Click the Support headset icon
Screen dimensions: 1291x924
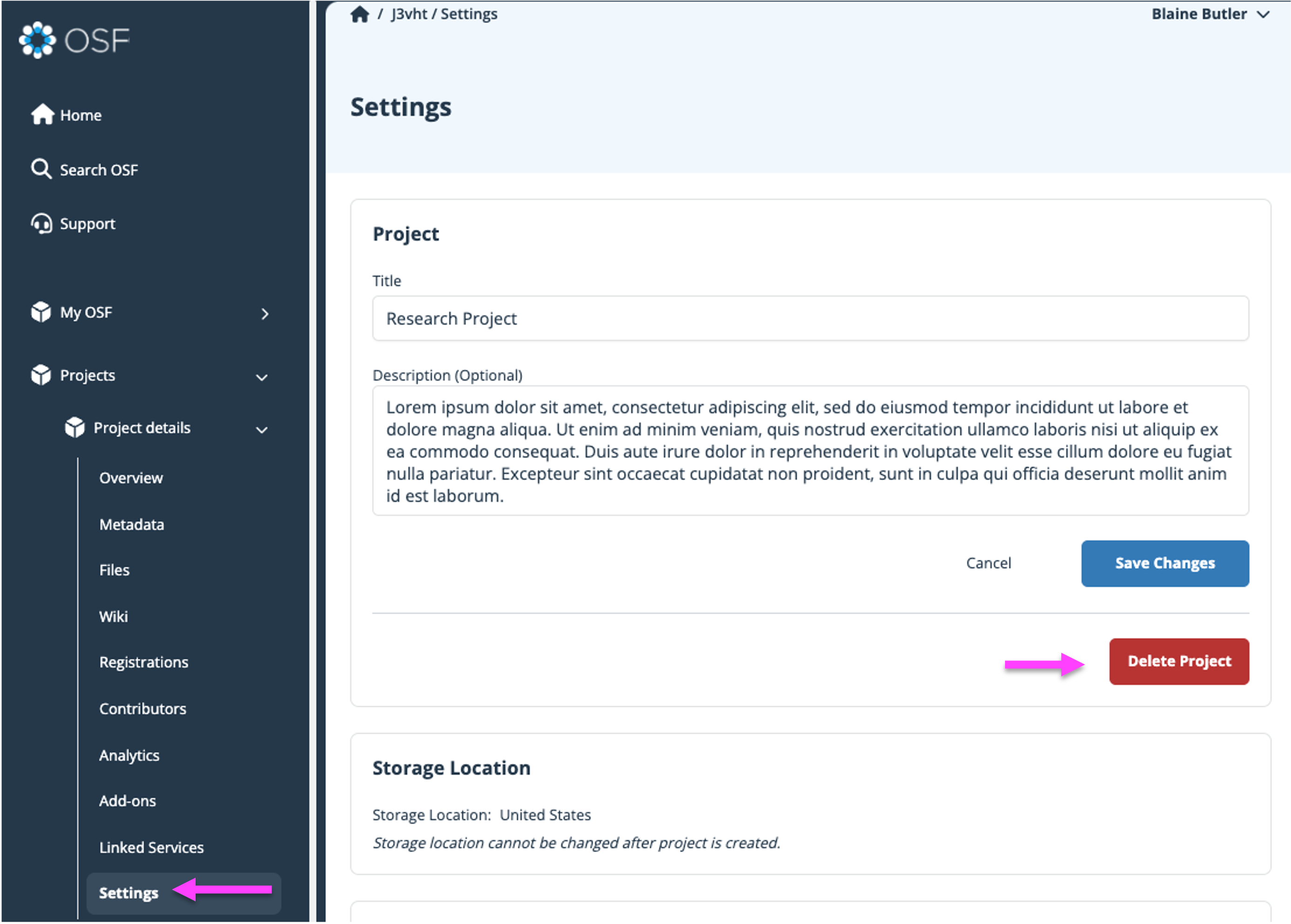point(41,224)
